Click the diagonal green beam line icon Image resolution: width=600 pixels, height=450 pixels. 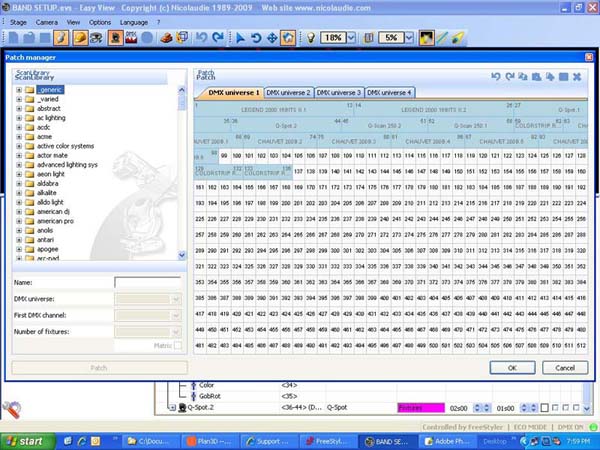click(x=442, y=38)
